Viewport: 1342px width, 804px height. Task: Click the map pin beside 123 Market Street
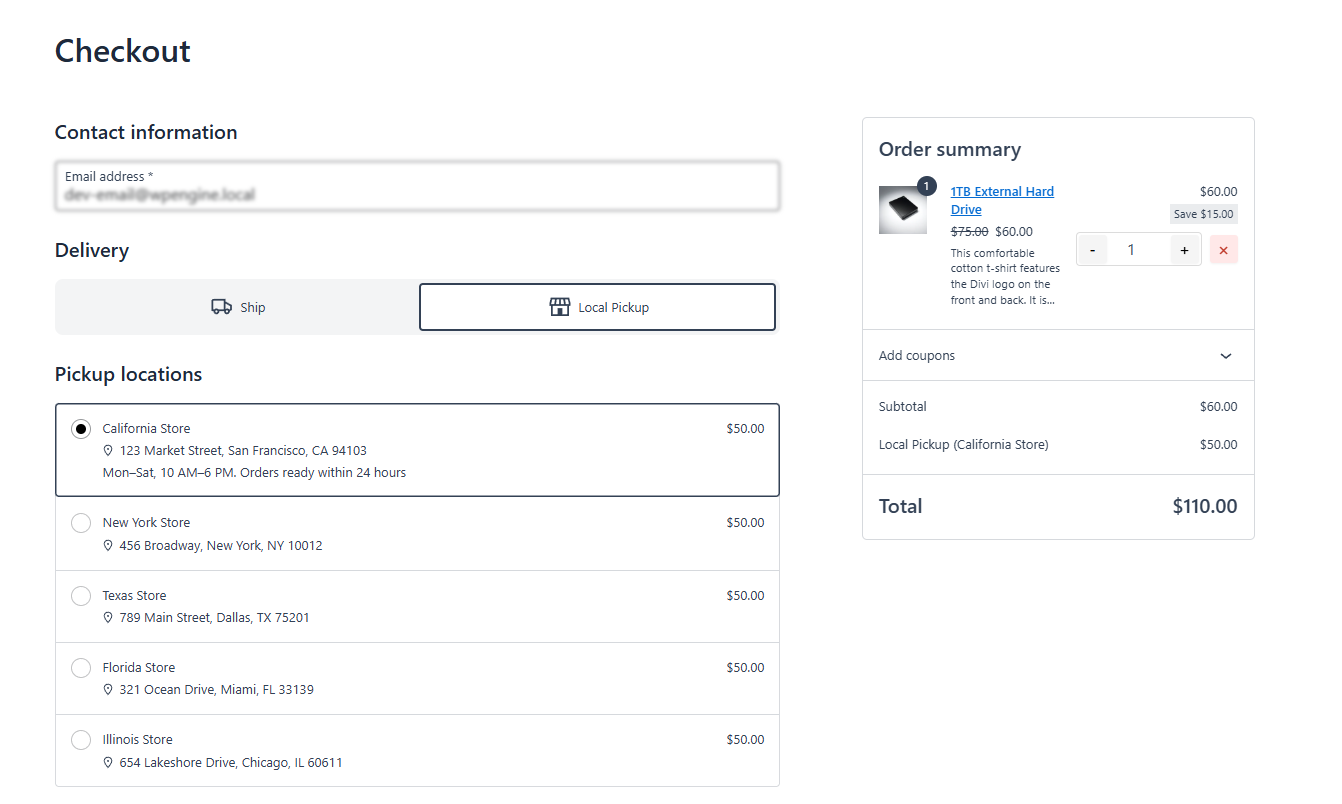point(108,451)
